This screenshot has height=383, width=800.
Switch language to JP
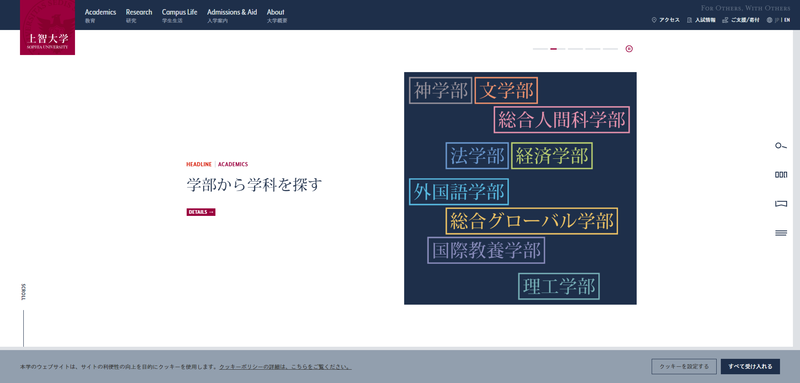click(x=777, y=20)
